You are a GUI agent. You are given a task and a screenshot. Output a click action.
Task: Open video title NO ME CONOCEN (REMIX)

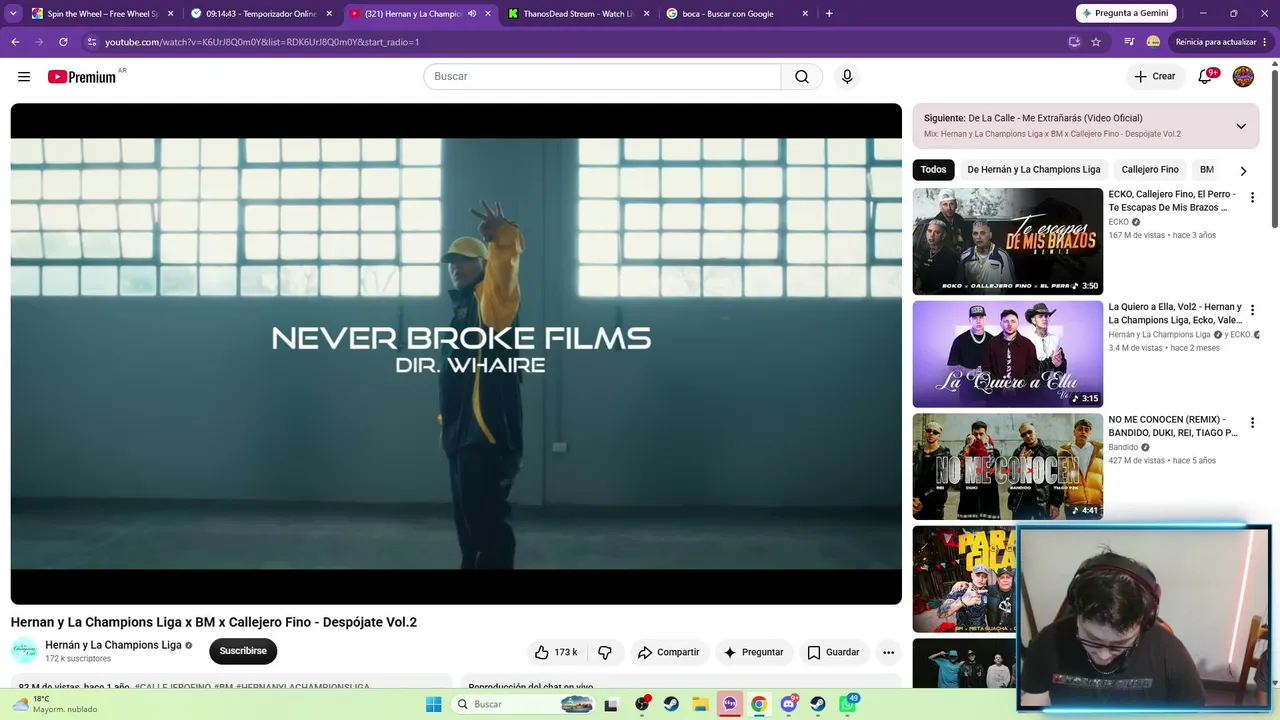click(1173, 426)
